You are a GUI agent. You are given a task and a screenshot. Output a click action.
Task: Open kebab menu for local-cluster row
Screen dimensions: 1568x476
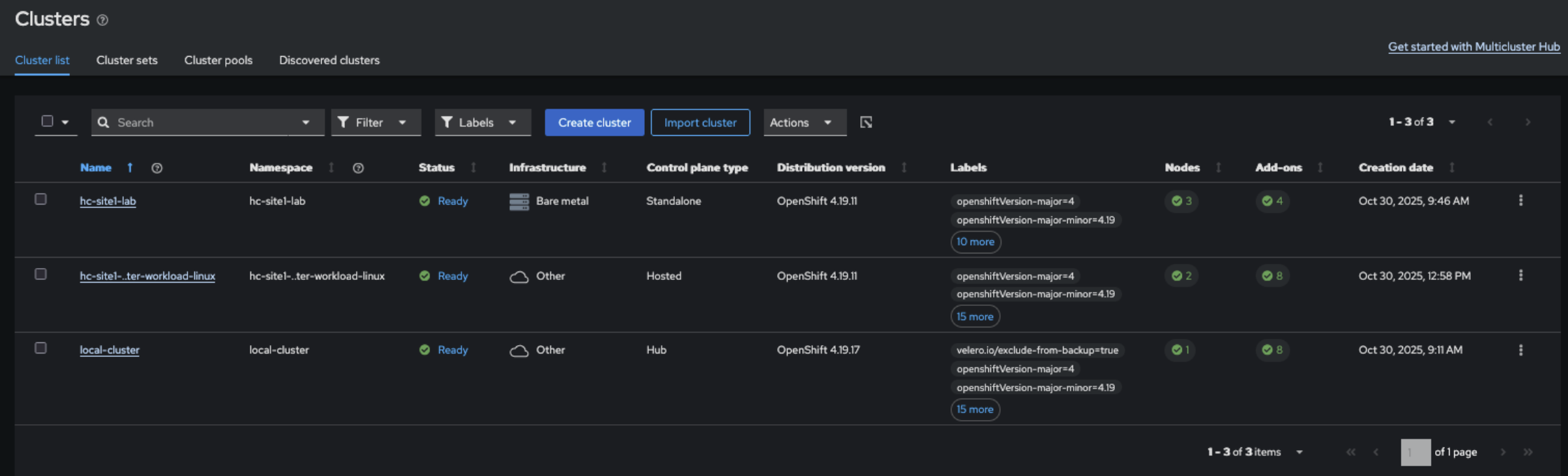click(x=1520, y=350)
